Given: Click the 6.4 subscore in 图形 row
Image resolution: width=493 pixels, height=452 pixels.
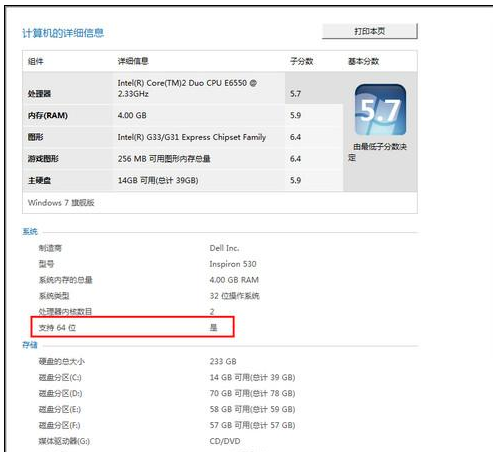Looking at the screenshot, I should (x=295, y=137).
